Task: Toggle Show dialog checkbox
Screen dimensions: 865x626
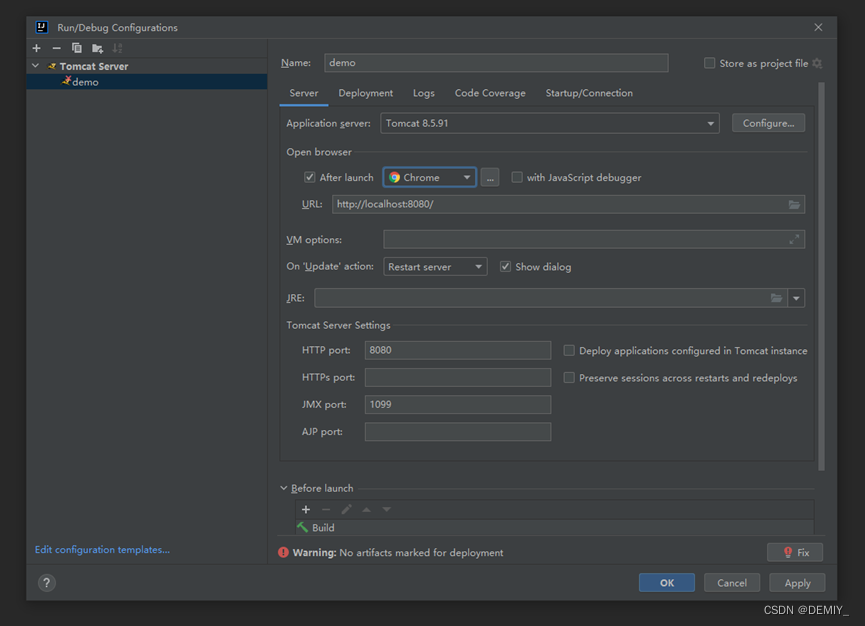Action: (505, 267)
